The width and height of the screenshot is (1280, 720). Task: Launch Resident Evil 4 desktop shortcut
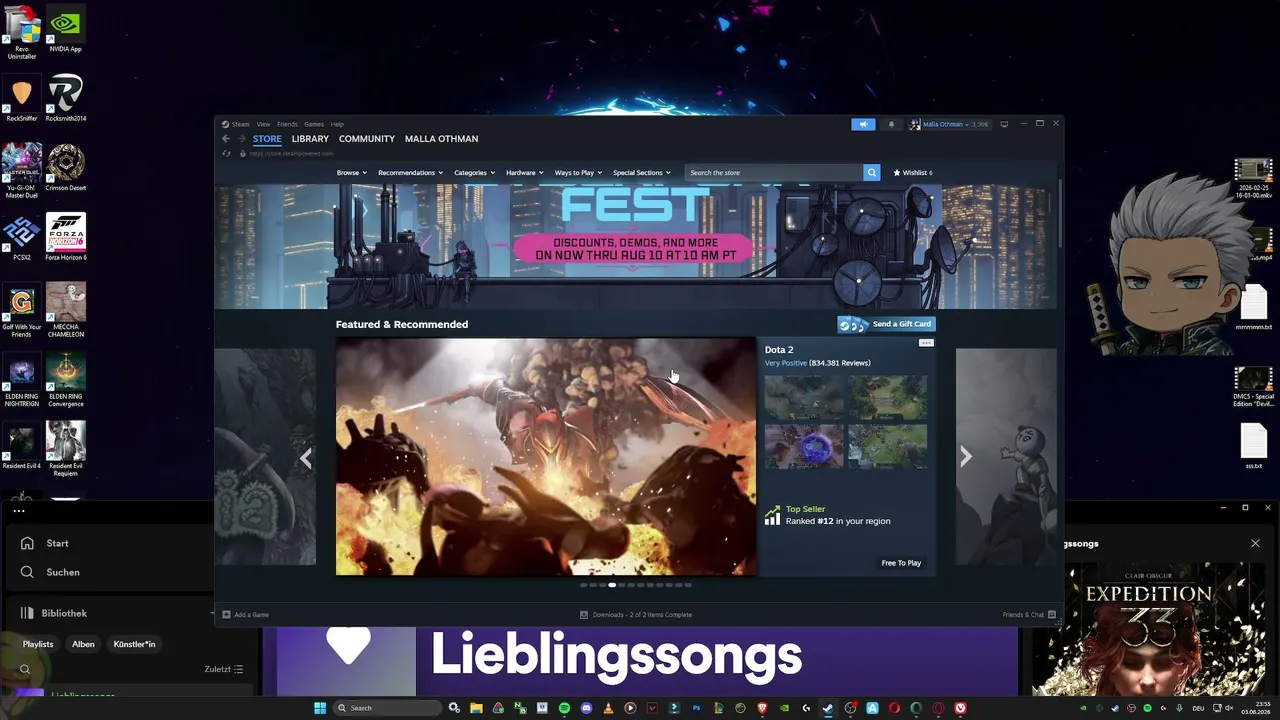tap(21, 445)
